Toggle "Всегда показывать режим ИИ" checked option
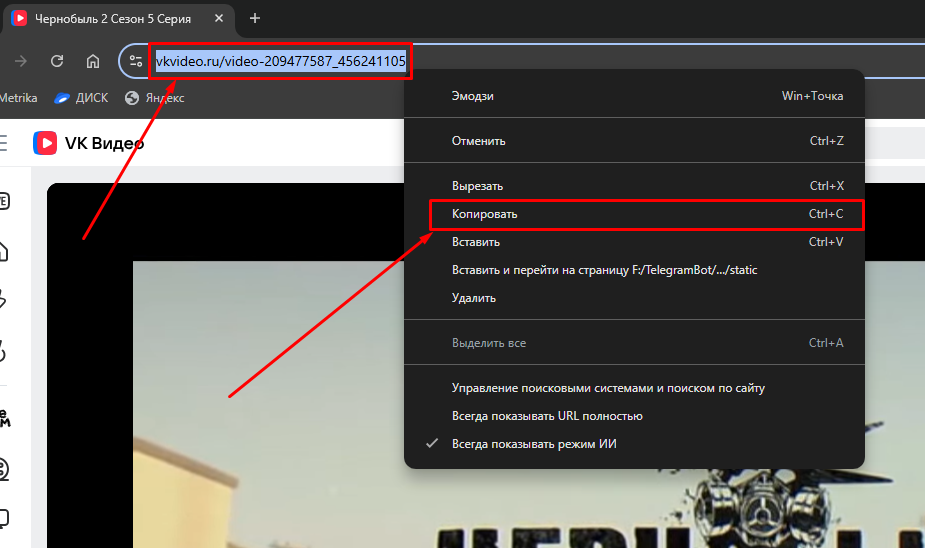925x548 pixels. click(533, 444)
